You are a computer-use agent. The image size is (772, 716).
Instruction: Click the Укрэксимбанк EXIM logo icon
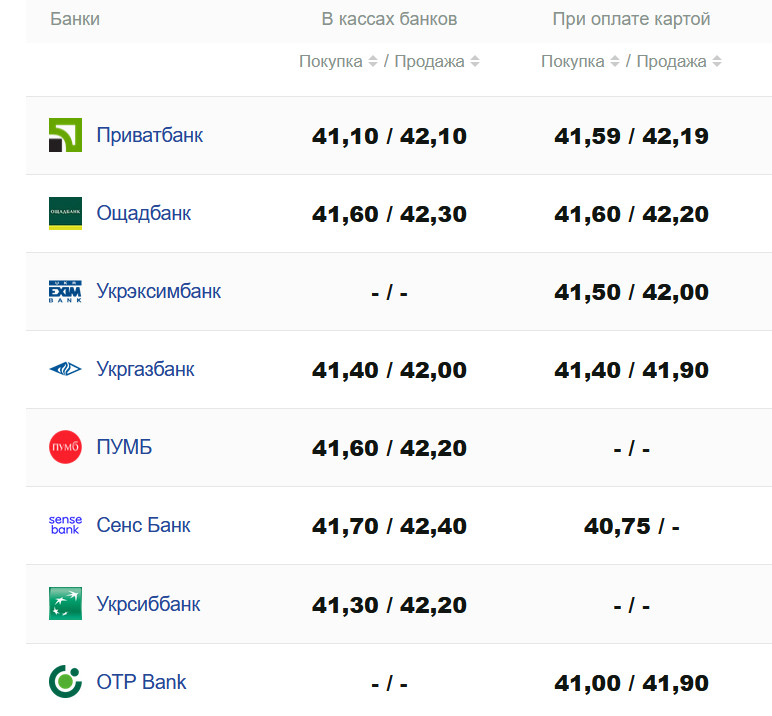65,291
